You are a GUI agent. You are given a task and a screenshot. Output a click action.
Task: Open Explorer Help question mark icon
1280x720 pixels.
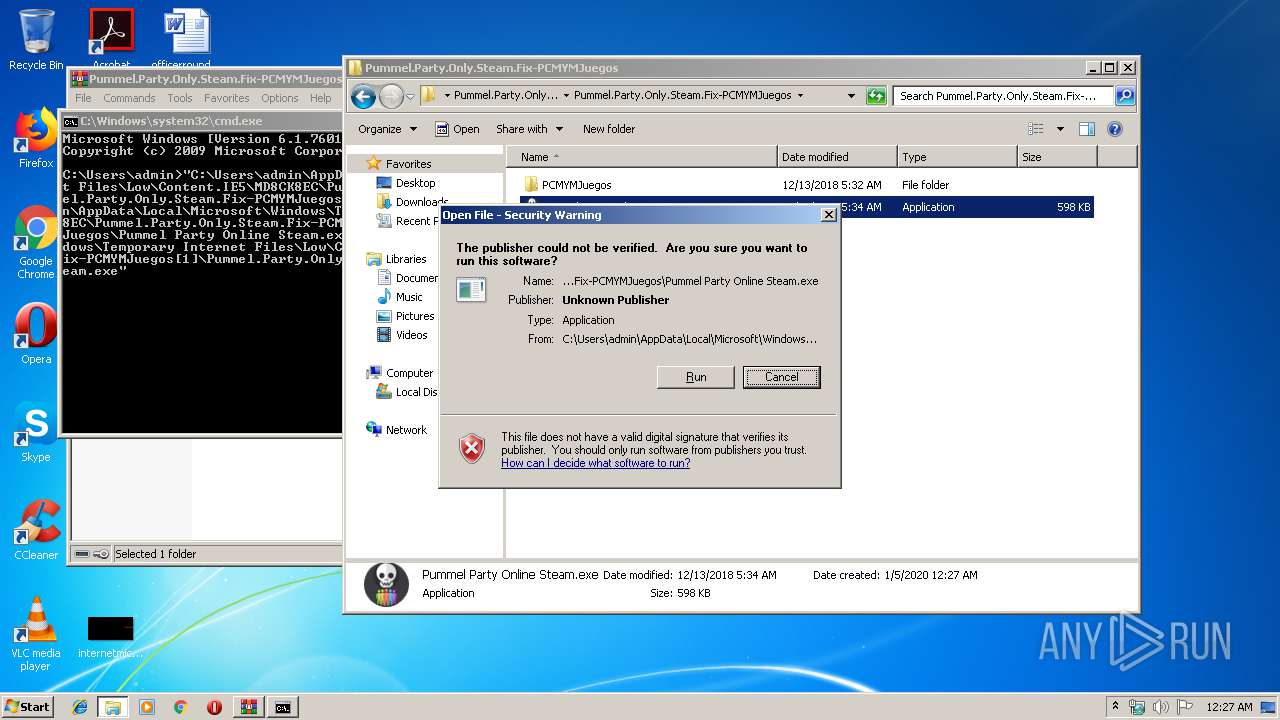tap(1115, 129)
